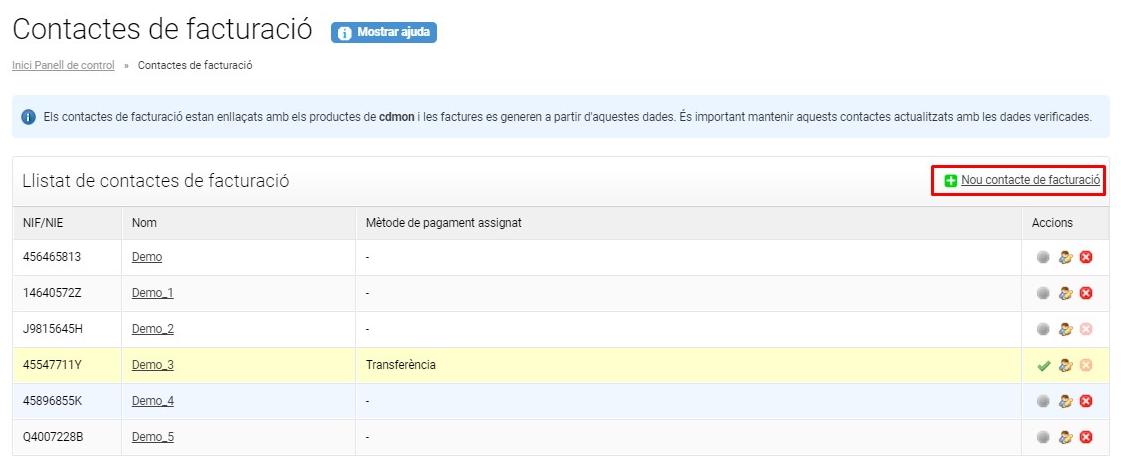This screenshot has width=1121, height=467.
Task: Edit the Demo_5 contact icon
Action: click(x=1065, y=437)
